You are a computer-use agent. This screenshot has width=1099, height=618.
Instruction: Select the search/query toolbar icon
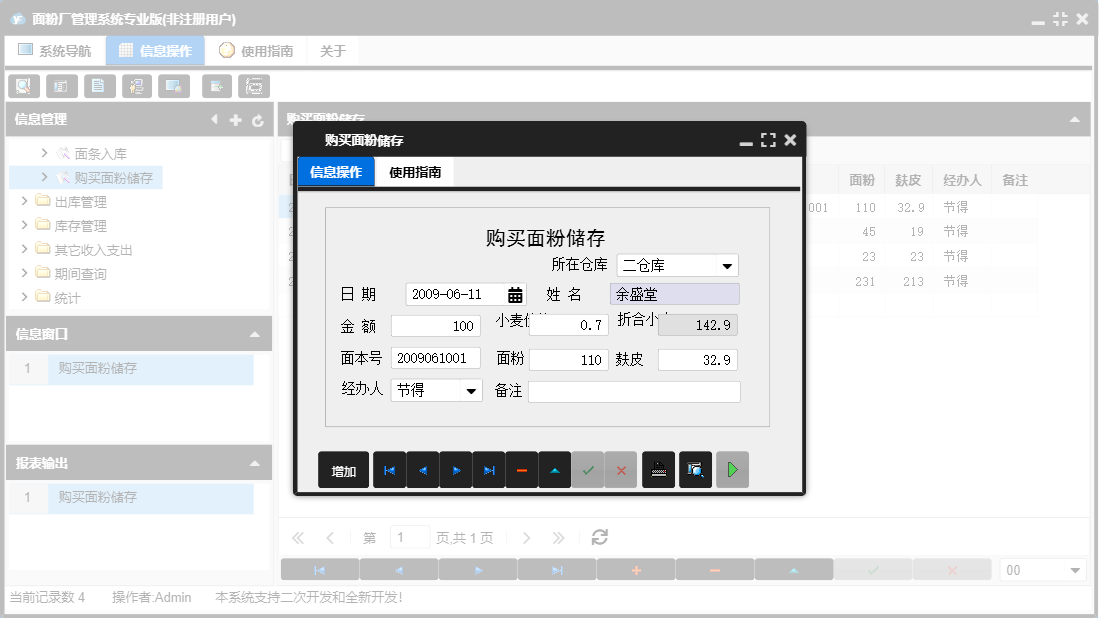pyautogui.click(x=23, y=86)
